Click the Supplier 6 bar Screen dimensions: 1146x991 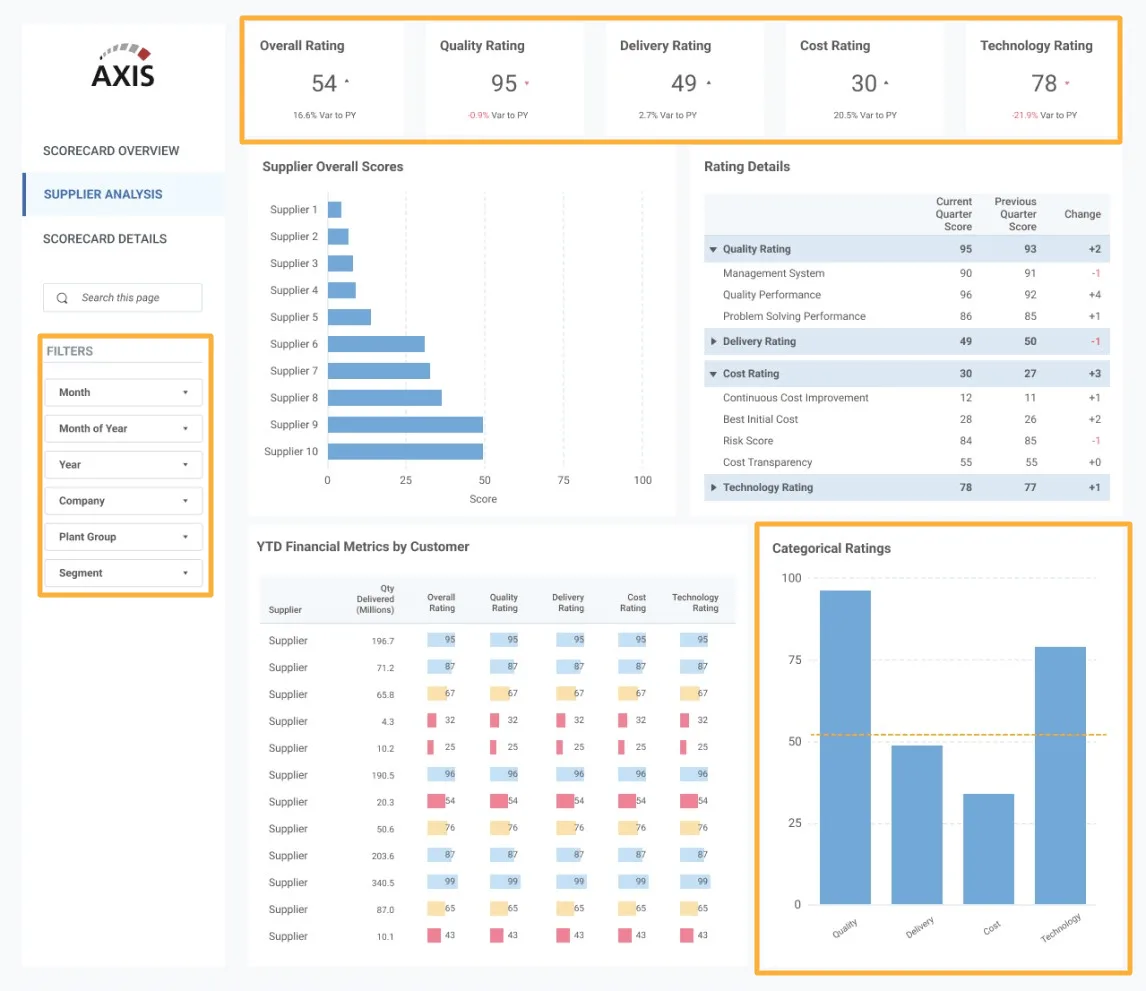(x=376, y=344)
